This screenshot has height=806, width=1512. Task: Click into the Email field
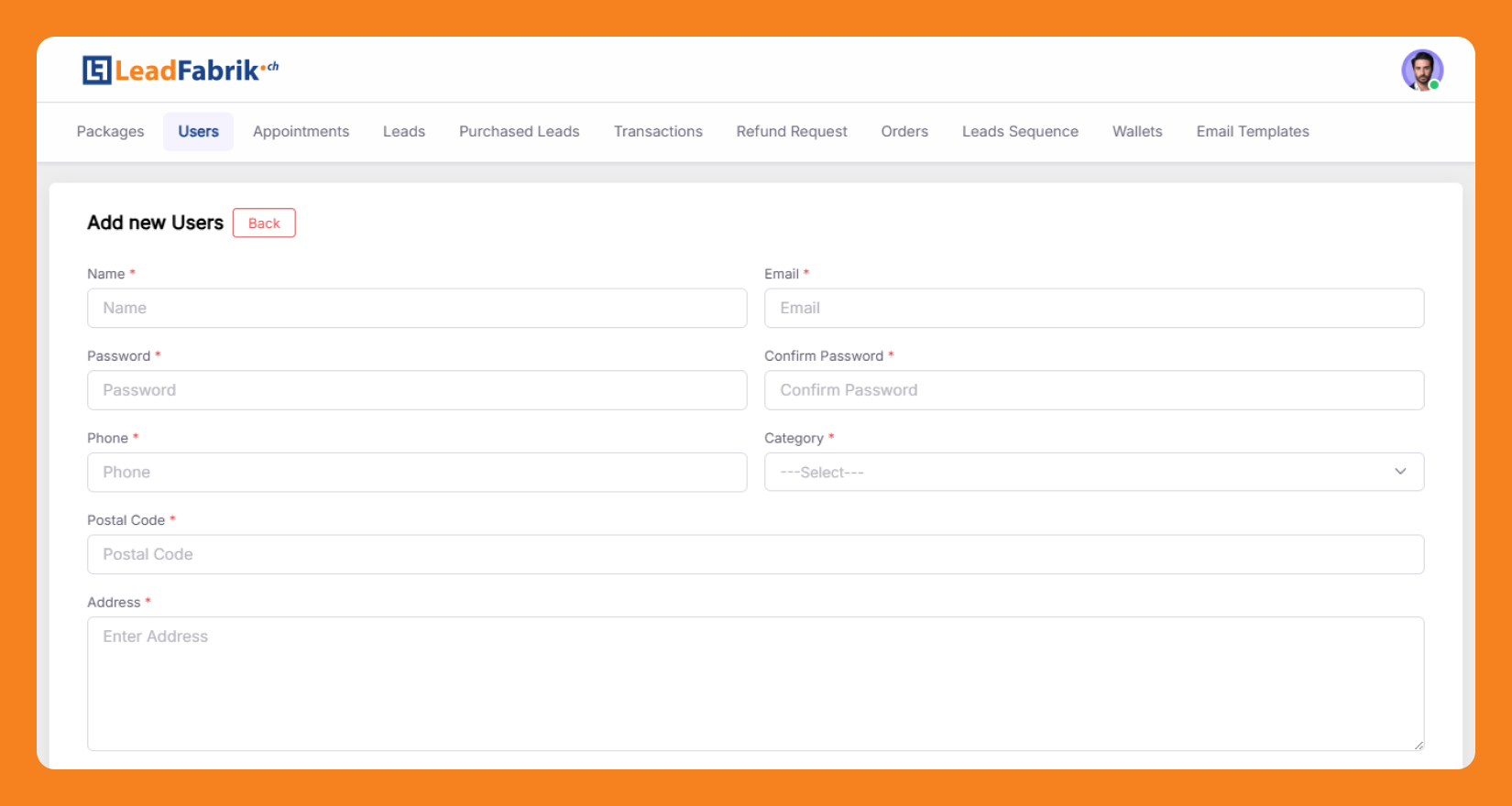pyautogui.click(x=1093, y=309)
